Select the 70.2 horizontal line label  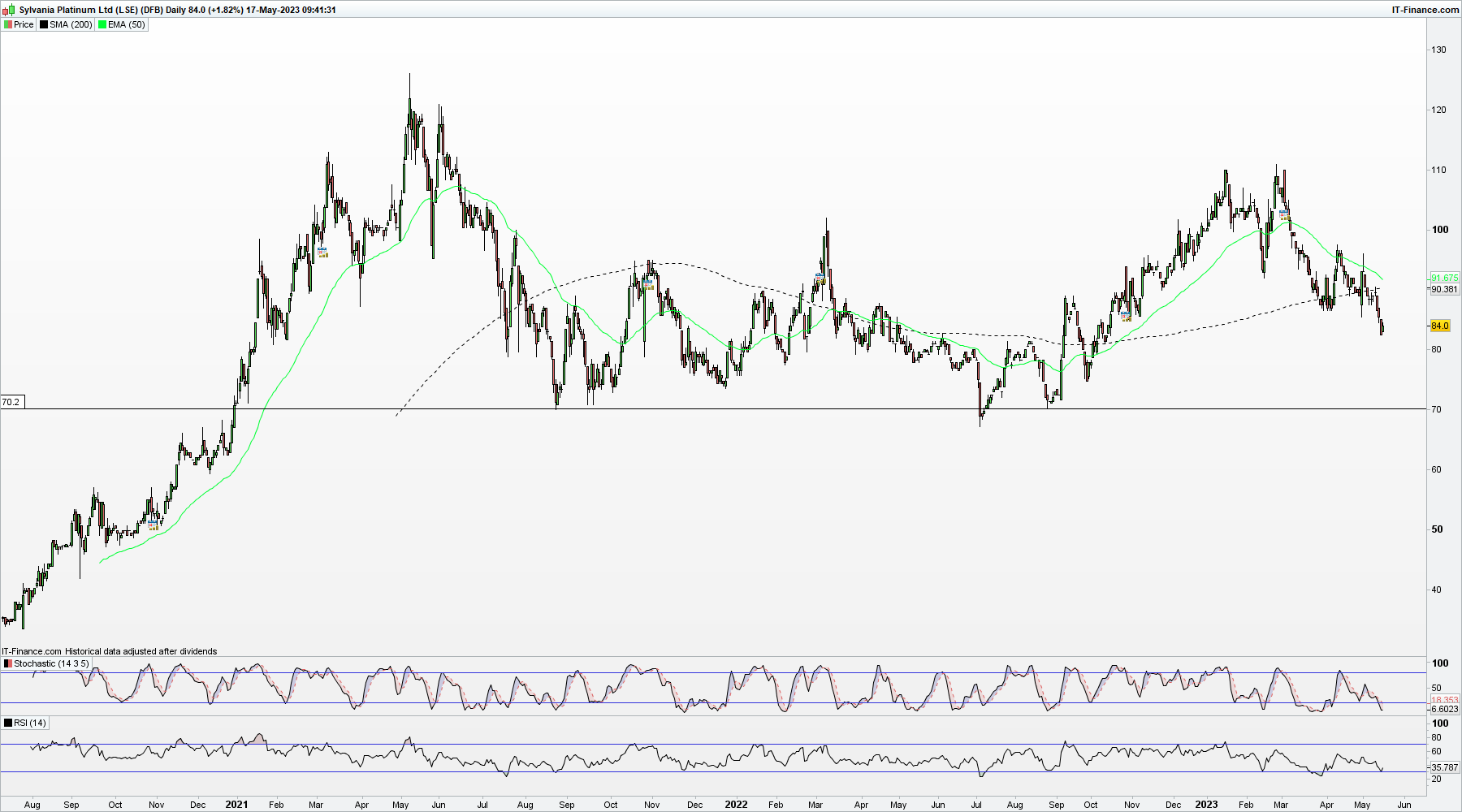tap(11, 402)
